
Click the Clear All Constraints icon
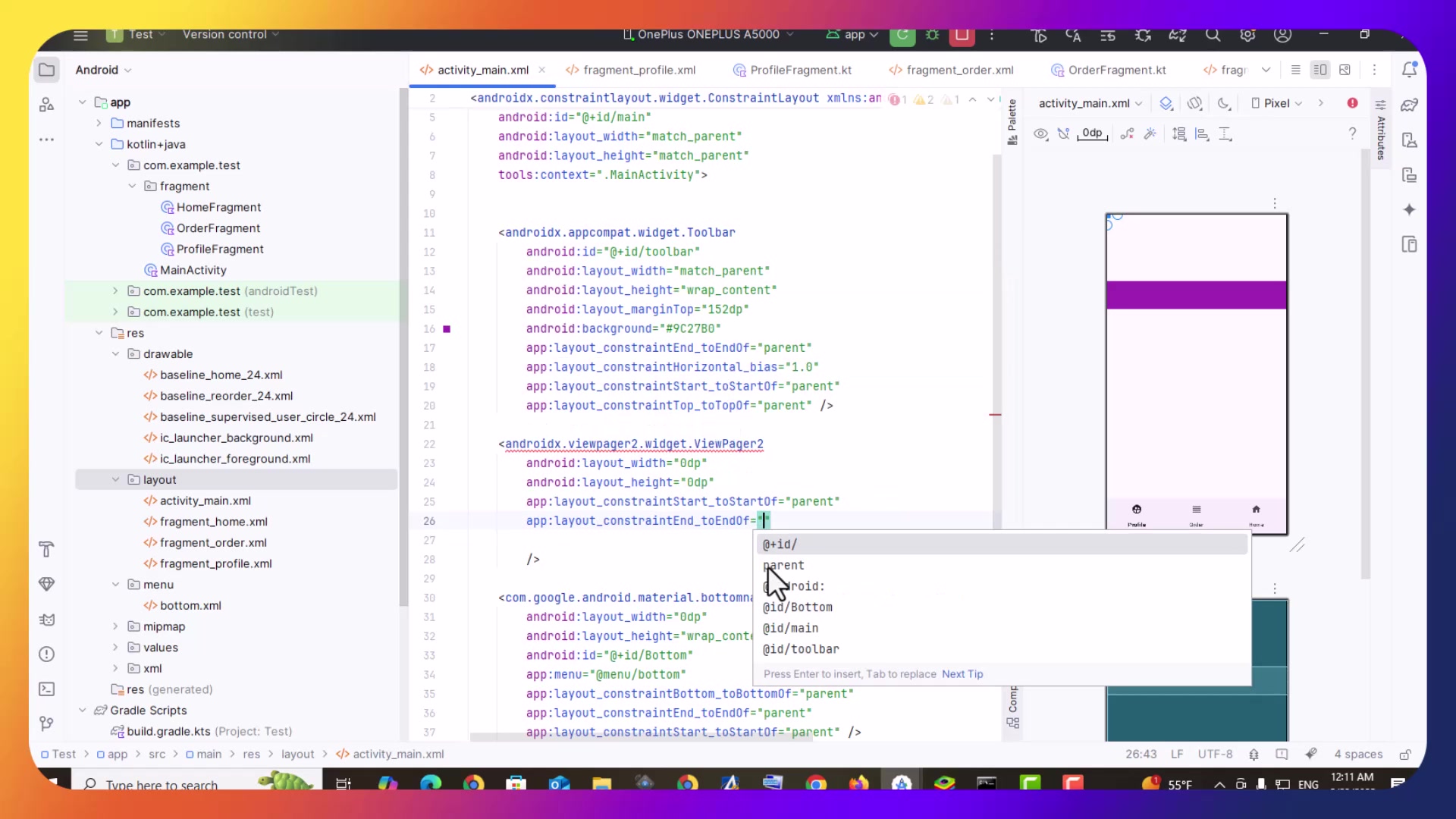coord(1127,134)
